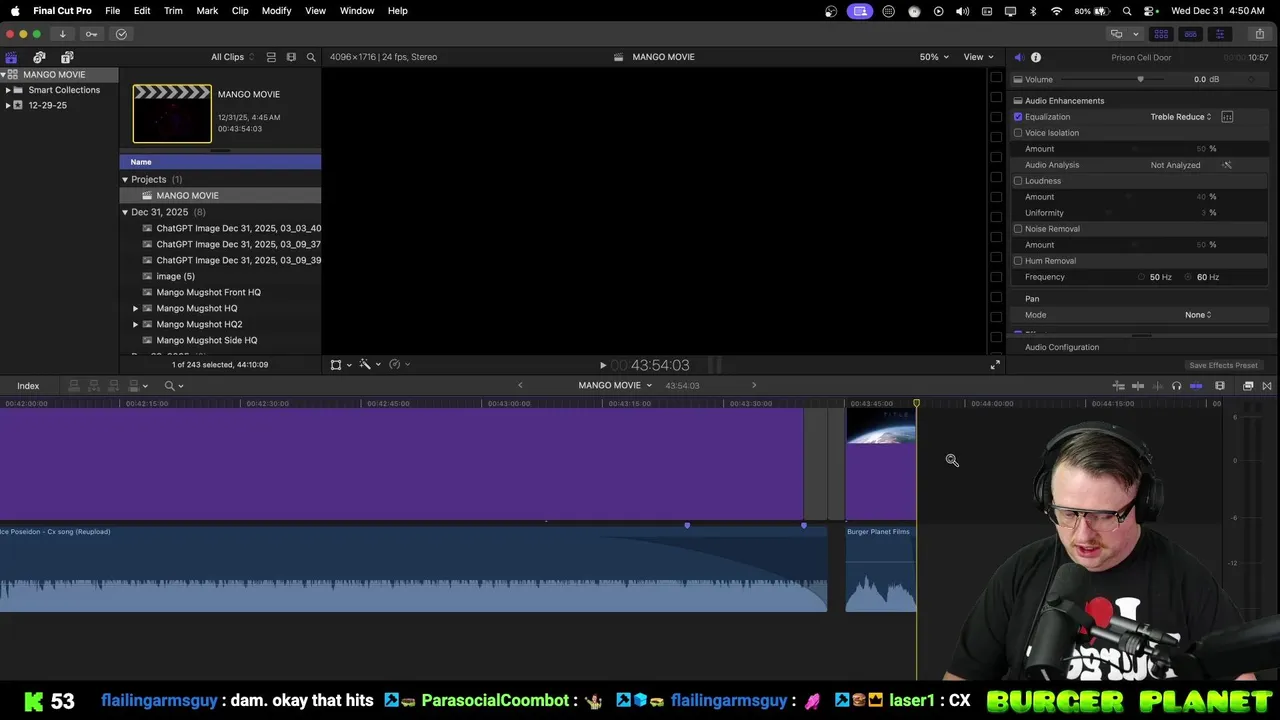Image resolution: width=1280 pixels, height=720 pixels.
Task: Click Share export icon in toolbar
Action: click(x=1259, y=34)
